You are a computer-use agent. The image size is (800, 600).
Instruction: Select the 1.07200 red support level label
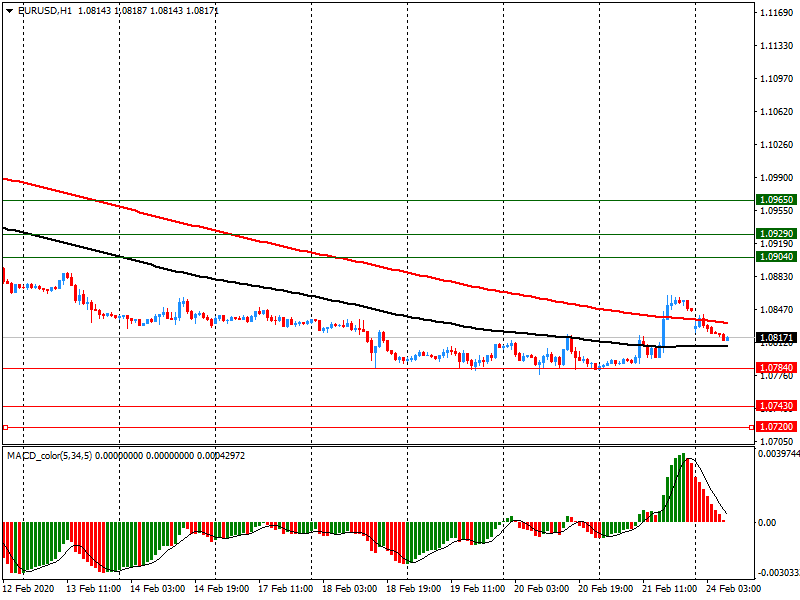[777, 427]
